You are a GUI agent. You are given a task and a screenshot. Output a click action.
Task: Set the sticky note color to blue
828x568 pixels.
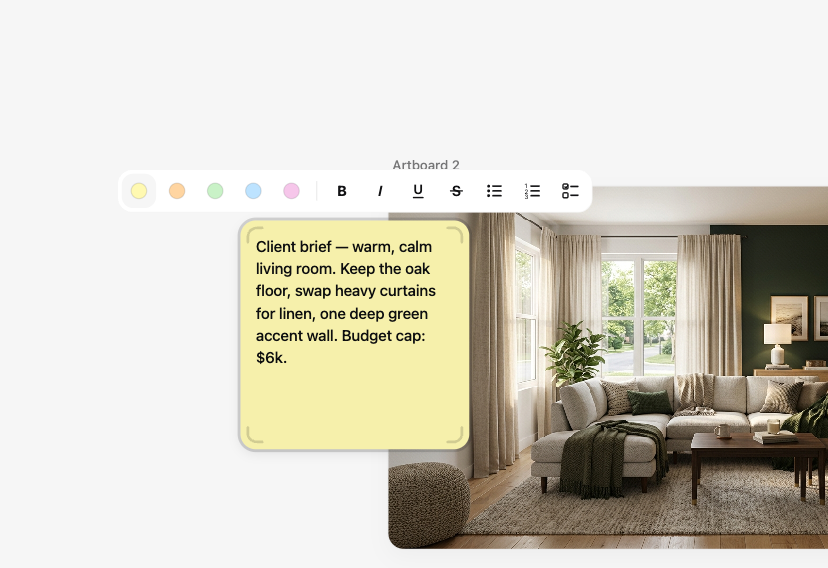(253, 191)
